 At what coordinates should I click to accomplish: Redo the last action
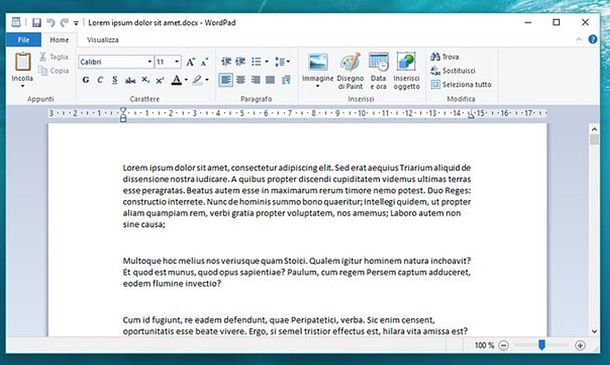point(64,23)
